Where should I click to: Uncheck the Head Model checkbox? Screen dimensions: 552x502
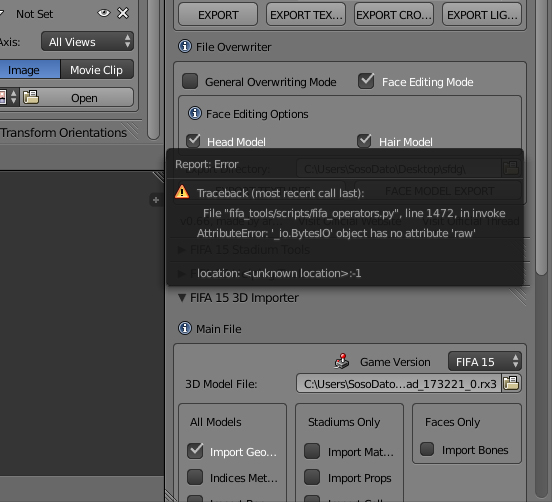click(x=193, y=141)
